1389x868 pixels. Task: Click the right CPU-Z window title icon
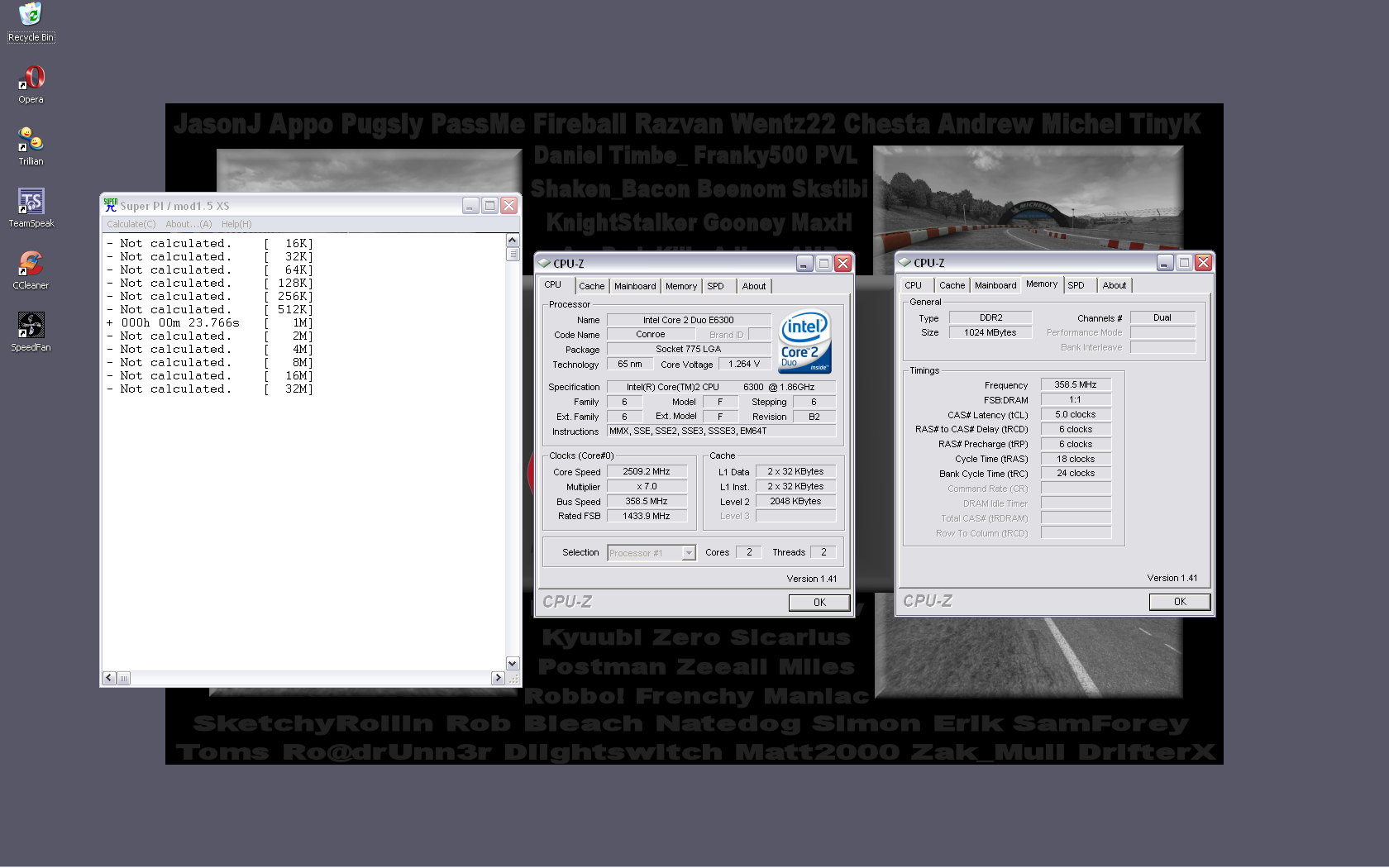[905, 262]
